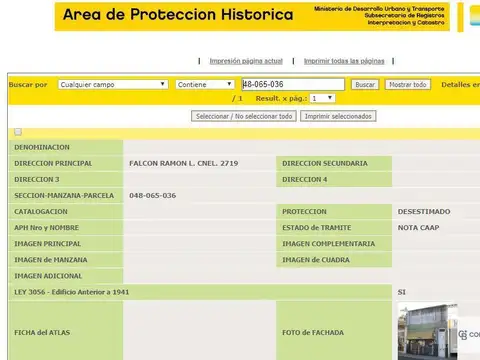Click the 'DIRECCION PRINCIPAL' field label
The width and height of the screenshot is (480, 360).
coord(53,163)
